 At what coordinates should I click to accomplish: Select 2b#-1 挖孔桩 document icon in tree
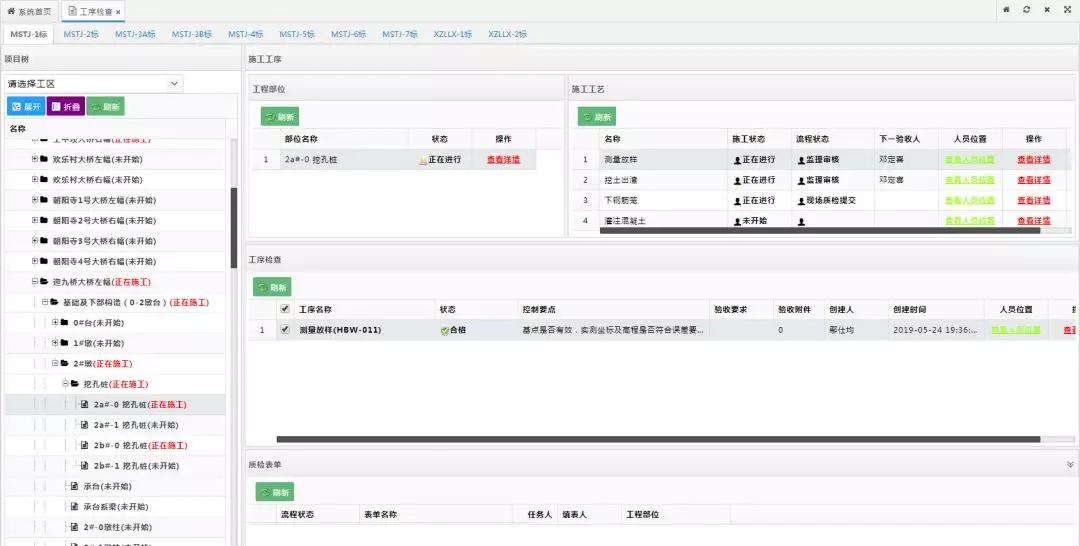(85, 465)
